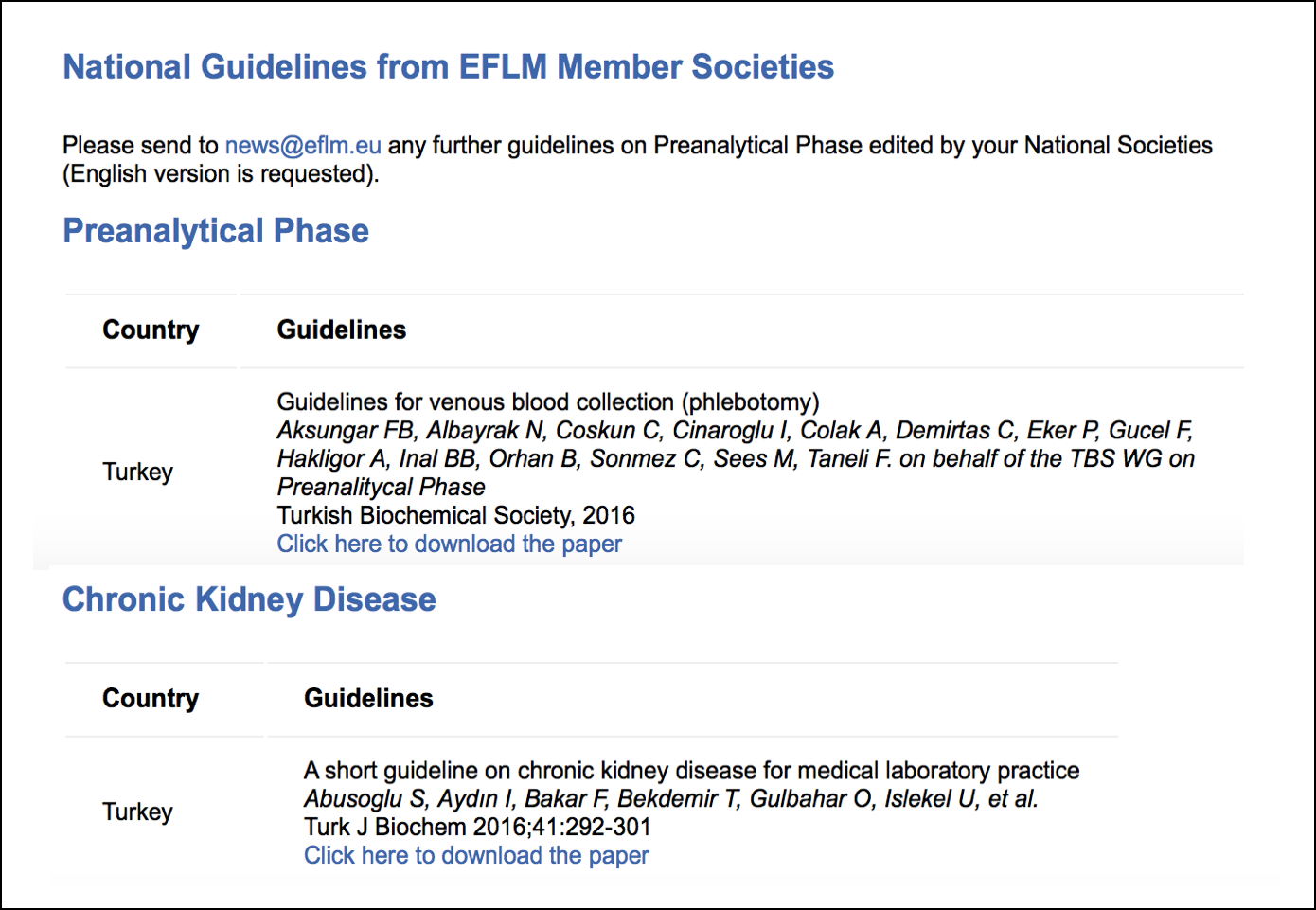The width and height of the screenshot is (1316, 910).
Task: Click the phlebotomy guideline title text
Action: click(x=548, y=402)
